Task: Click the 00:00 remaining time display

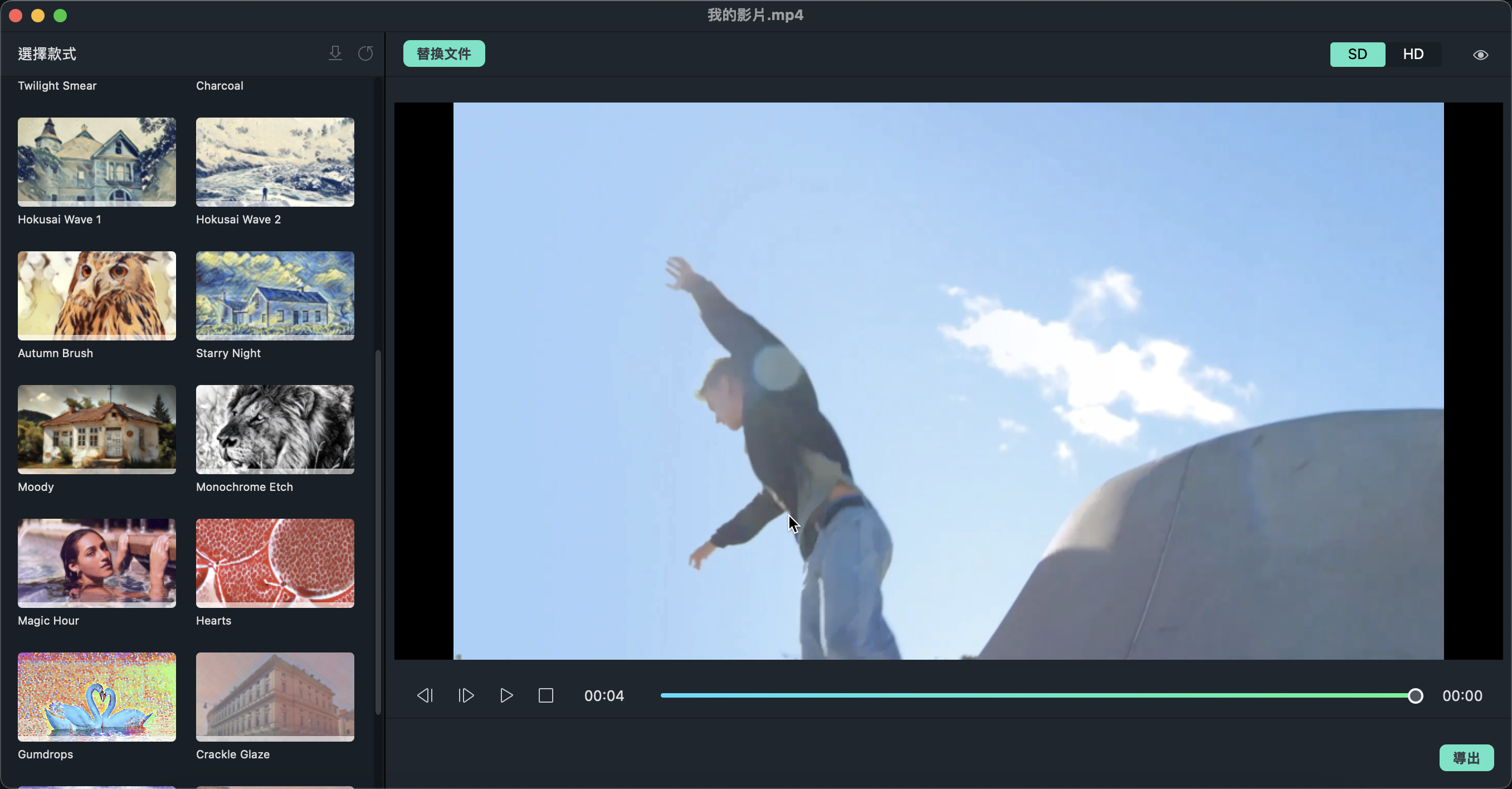Action: click(1462, 695)
